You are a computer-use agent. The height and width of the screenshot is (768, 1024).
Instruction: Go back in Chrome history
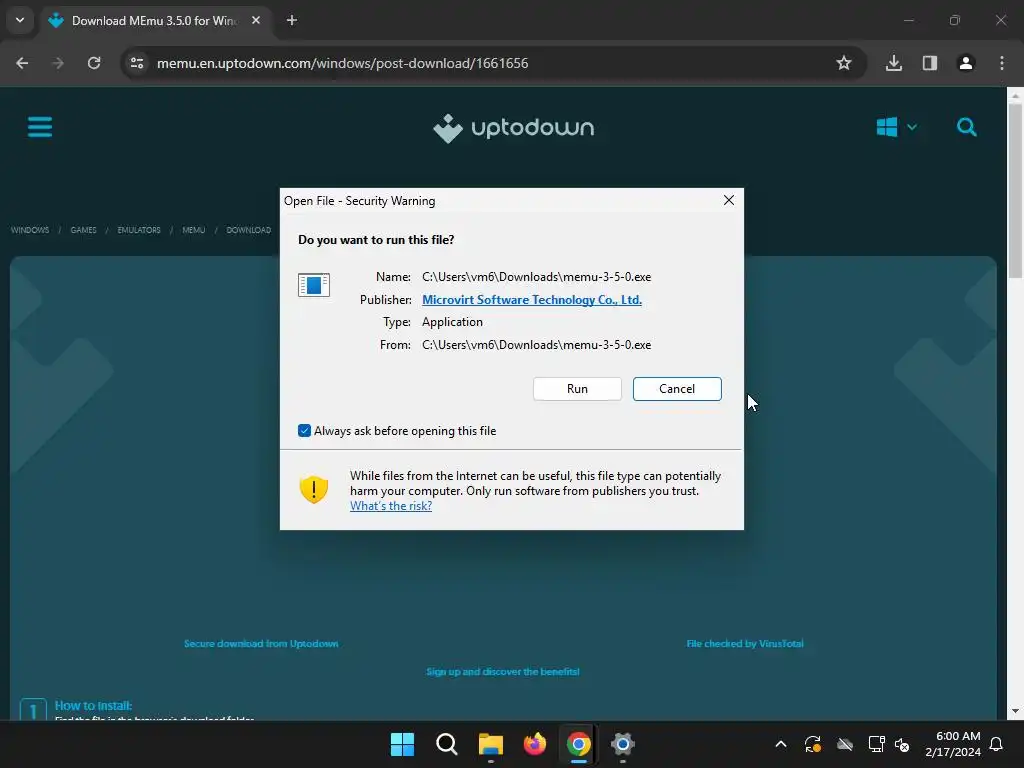(22, 63)
